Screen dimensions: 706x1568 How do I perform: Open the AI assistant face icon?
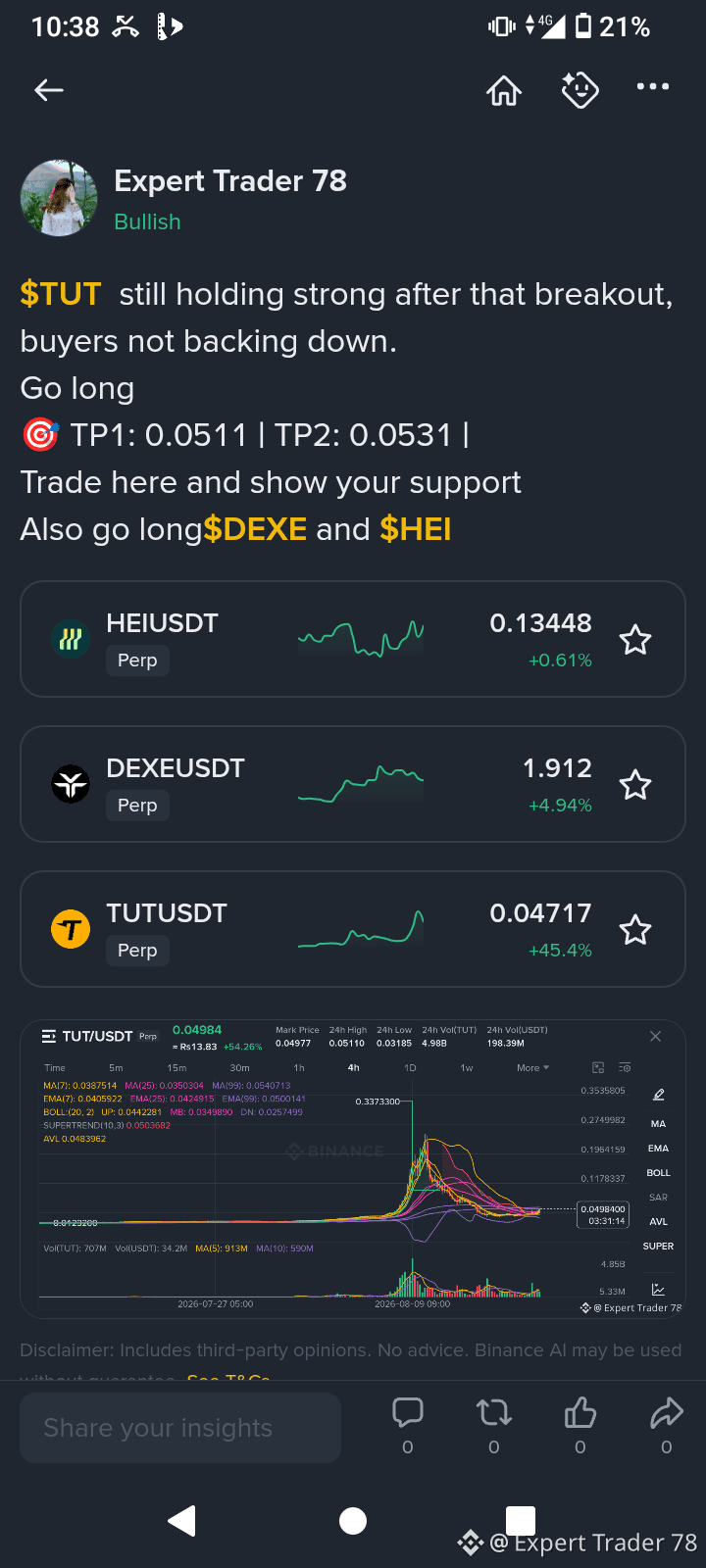[x=580, y=90]
